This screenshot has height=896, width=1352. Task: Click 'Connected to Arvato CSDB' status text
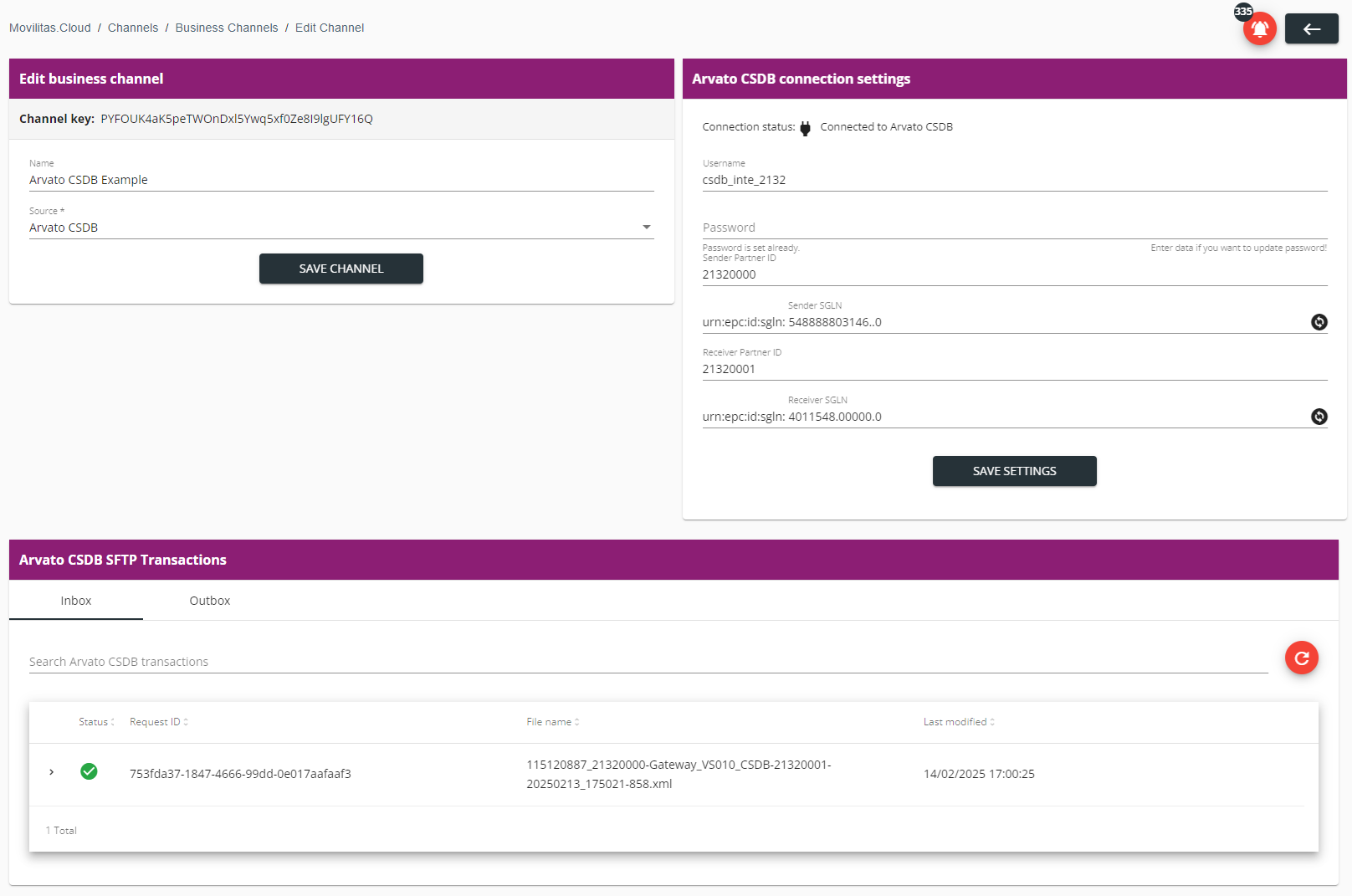pos(886,127)
